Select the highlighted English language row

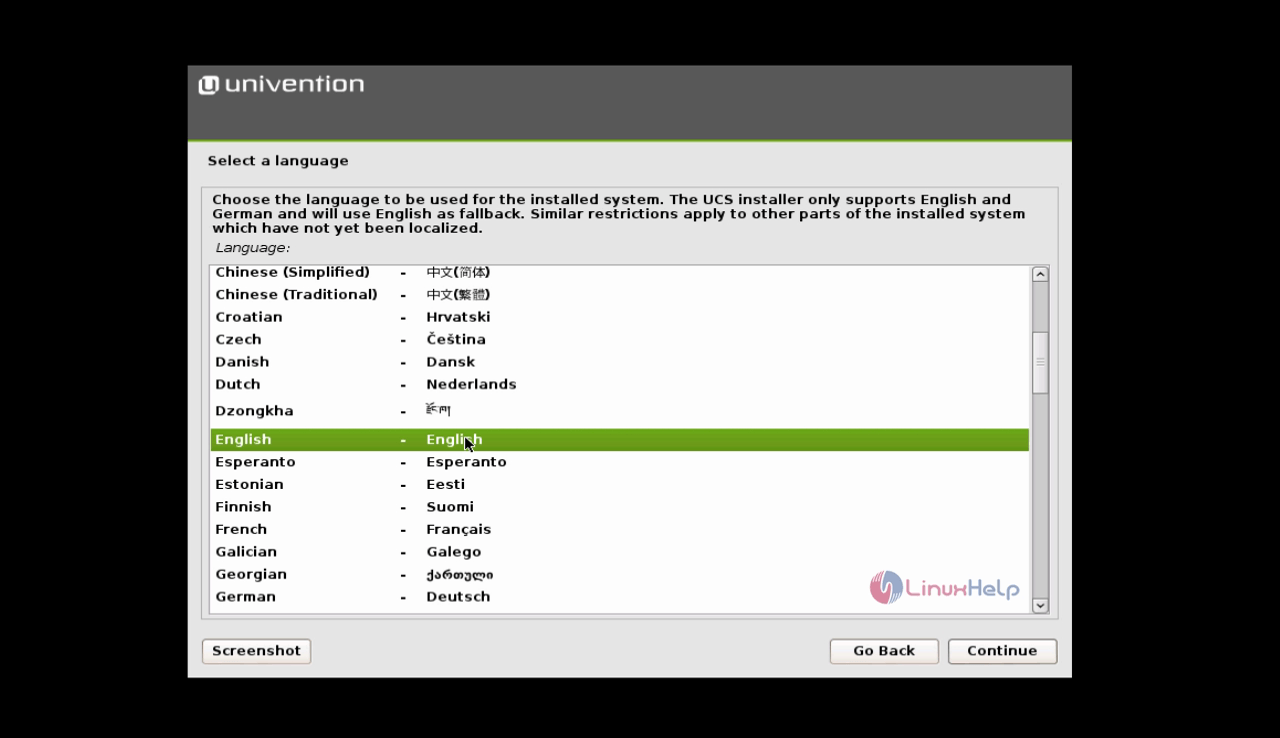point(620,440)
